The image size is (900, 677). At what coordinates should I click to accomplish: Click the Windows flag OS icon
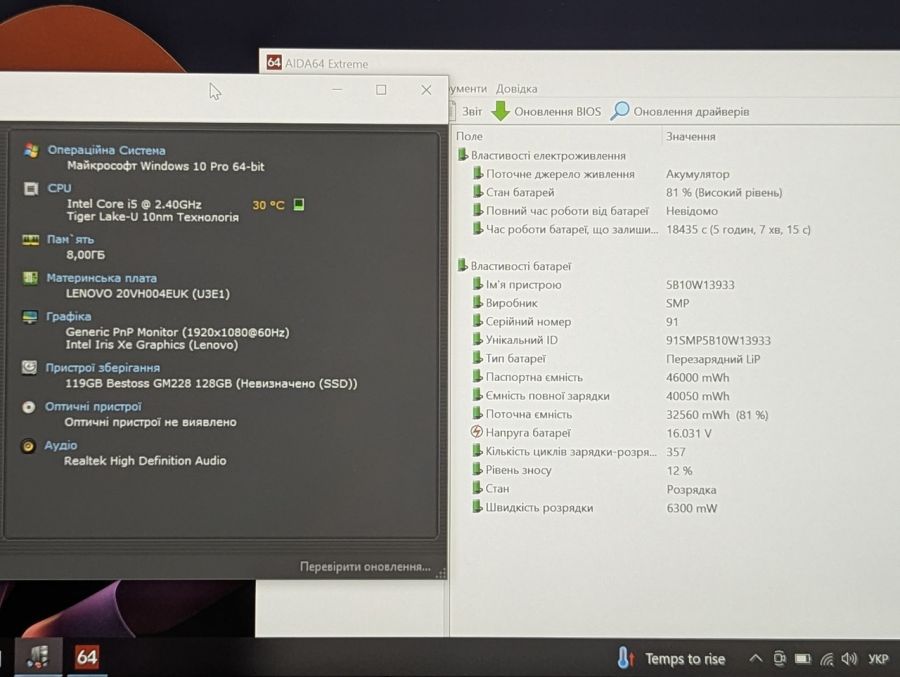click(32, 150)
